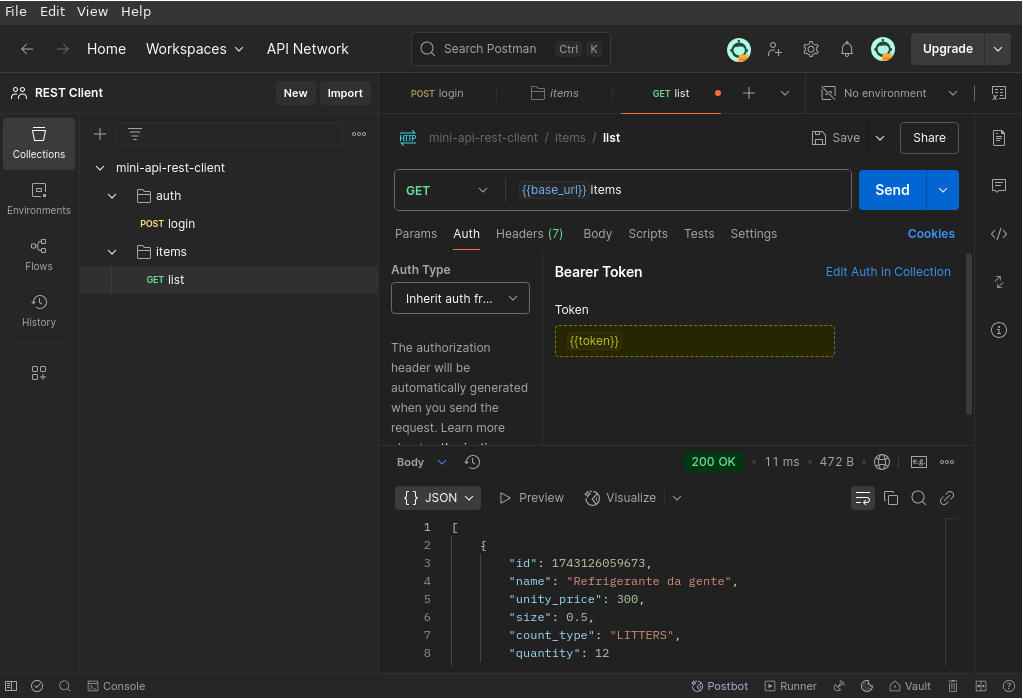Click the auth panel vertical scrollbar

click(968, 335)
